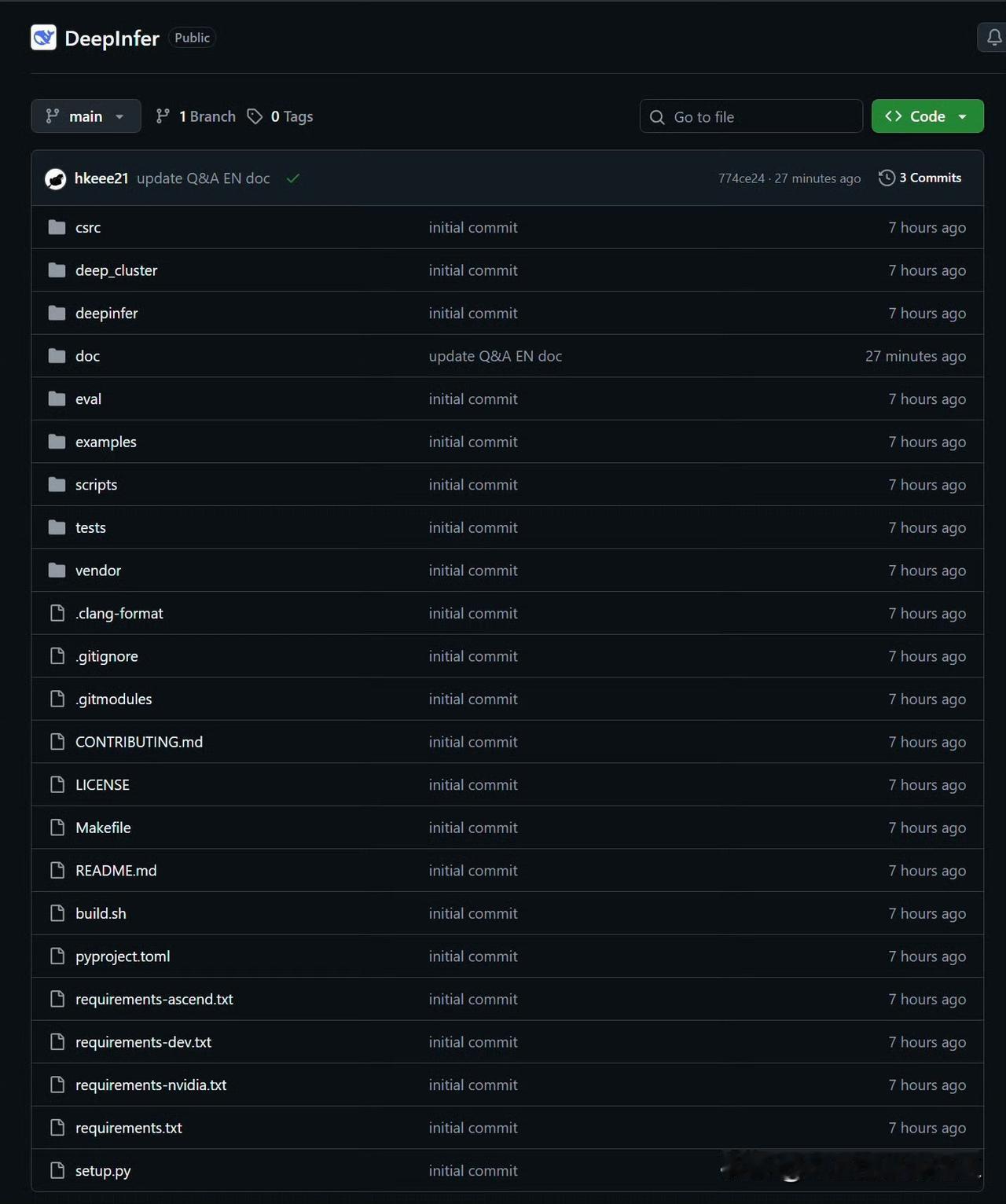
Task: View the 0 Tags link
Action: pyautogui.click(x=281, y=116)
